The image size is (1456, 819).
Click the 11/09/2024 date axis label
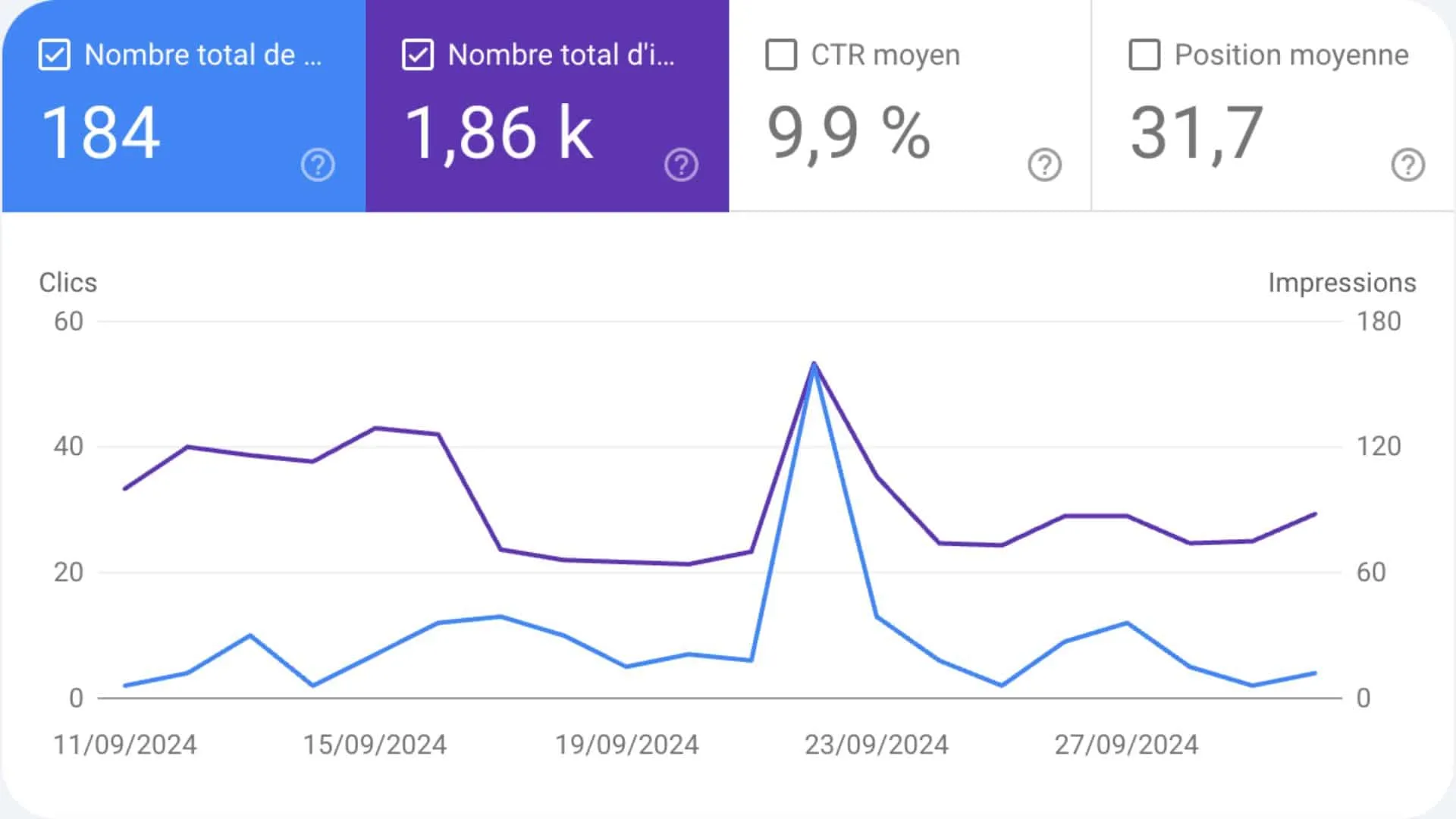click(x=125, y=745)
